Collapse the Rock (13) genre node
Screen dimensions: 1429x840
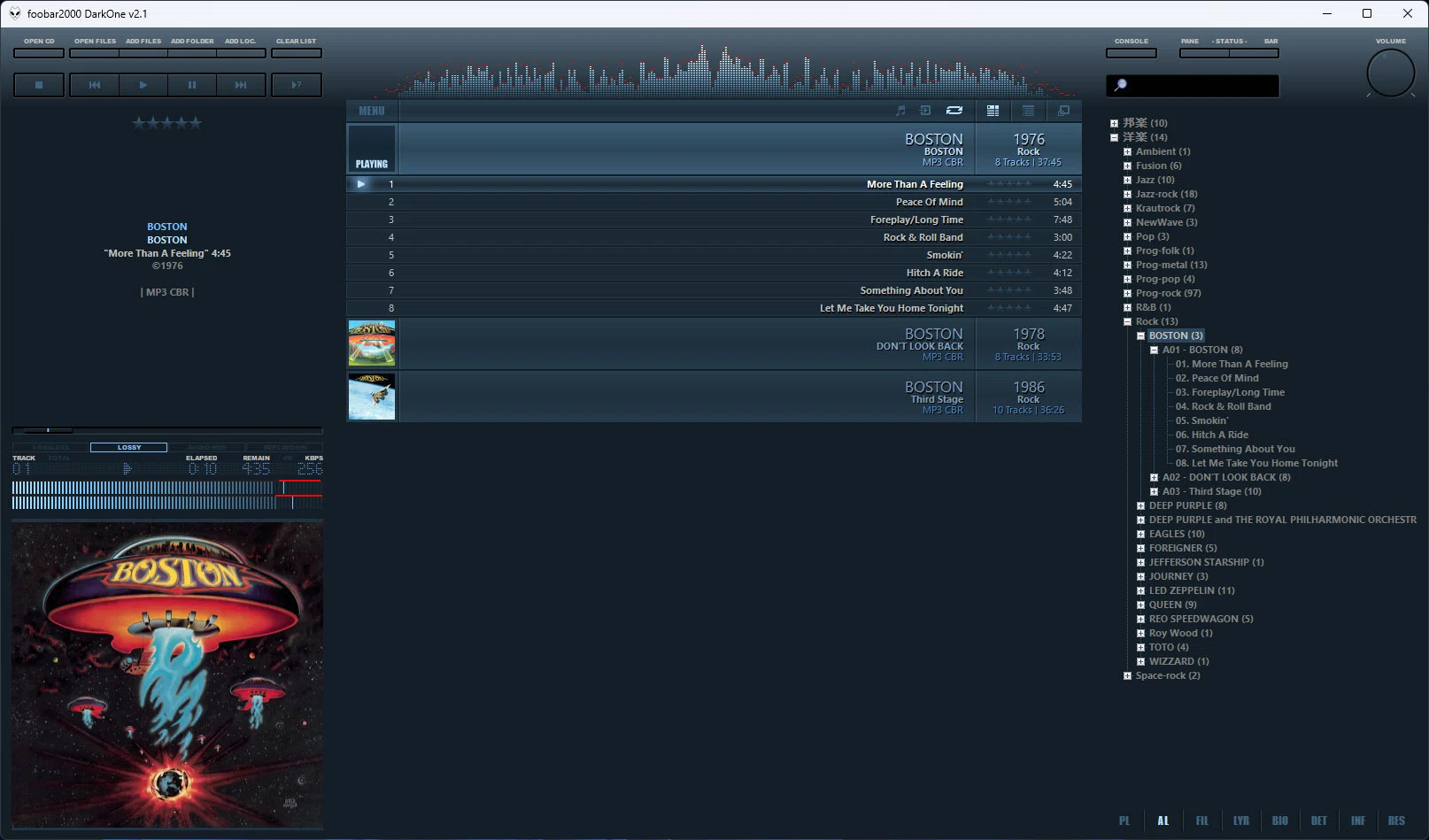pos(1127,321)
